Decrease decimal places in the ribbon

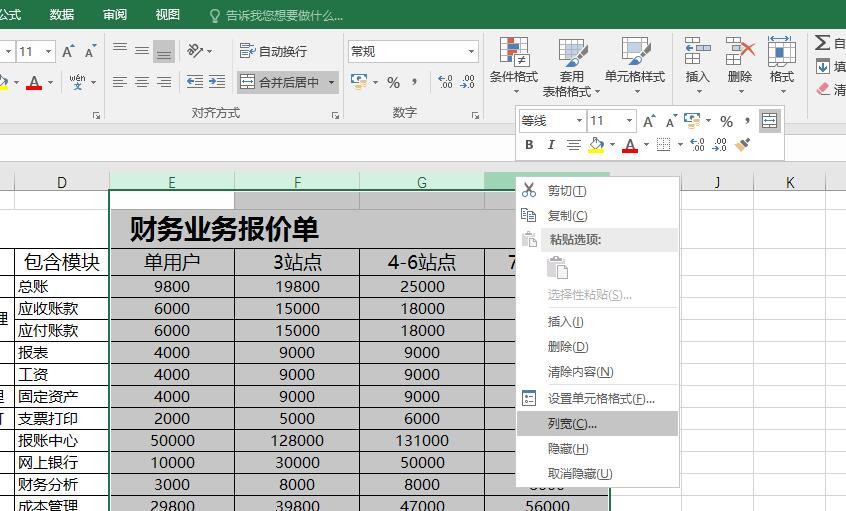[467, 82]
